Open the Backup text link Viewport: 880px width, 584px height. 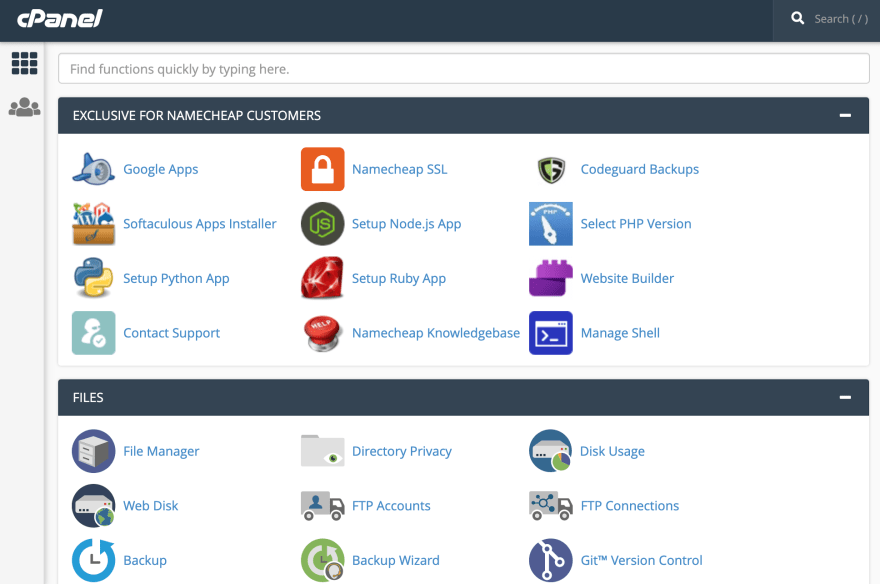click(x=145, y=560)
